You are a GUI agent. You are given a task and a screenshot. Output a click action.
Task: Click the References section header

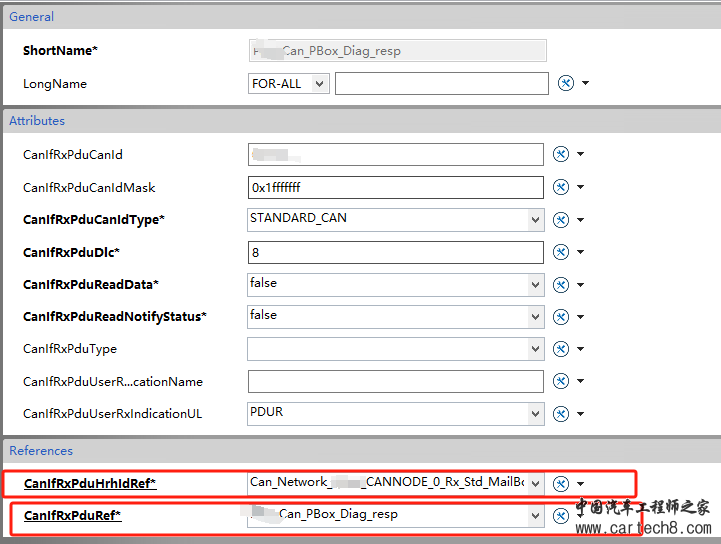coord(41,451)
